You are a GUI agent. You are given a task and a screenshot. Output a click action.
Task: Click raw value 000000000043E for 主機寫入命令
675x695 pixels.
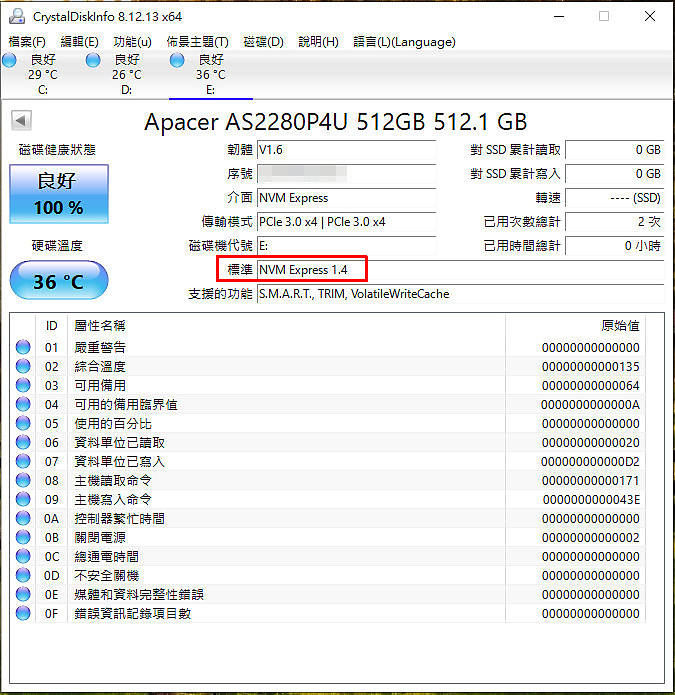[591, 500]
